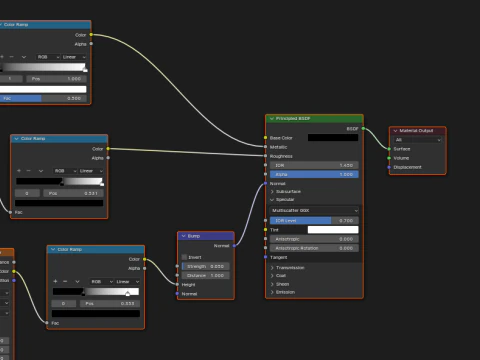Click the Volume socket on Material Output
The image size is (480, 360).
coord(389,158)
